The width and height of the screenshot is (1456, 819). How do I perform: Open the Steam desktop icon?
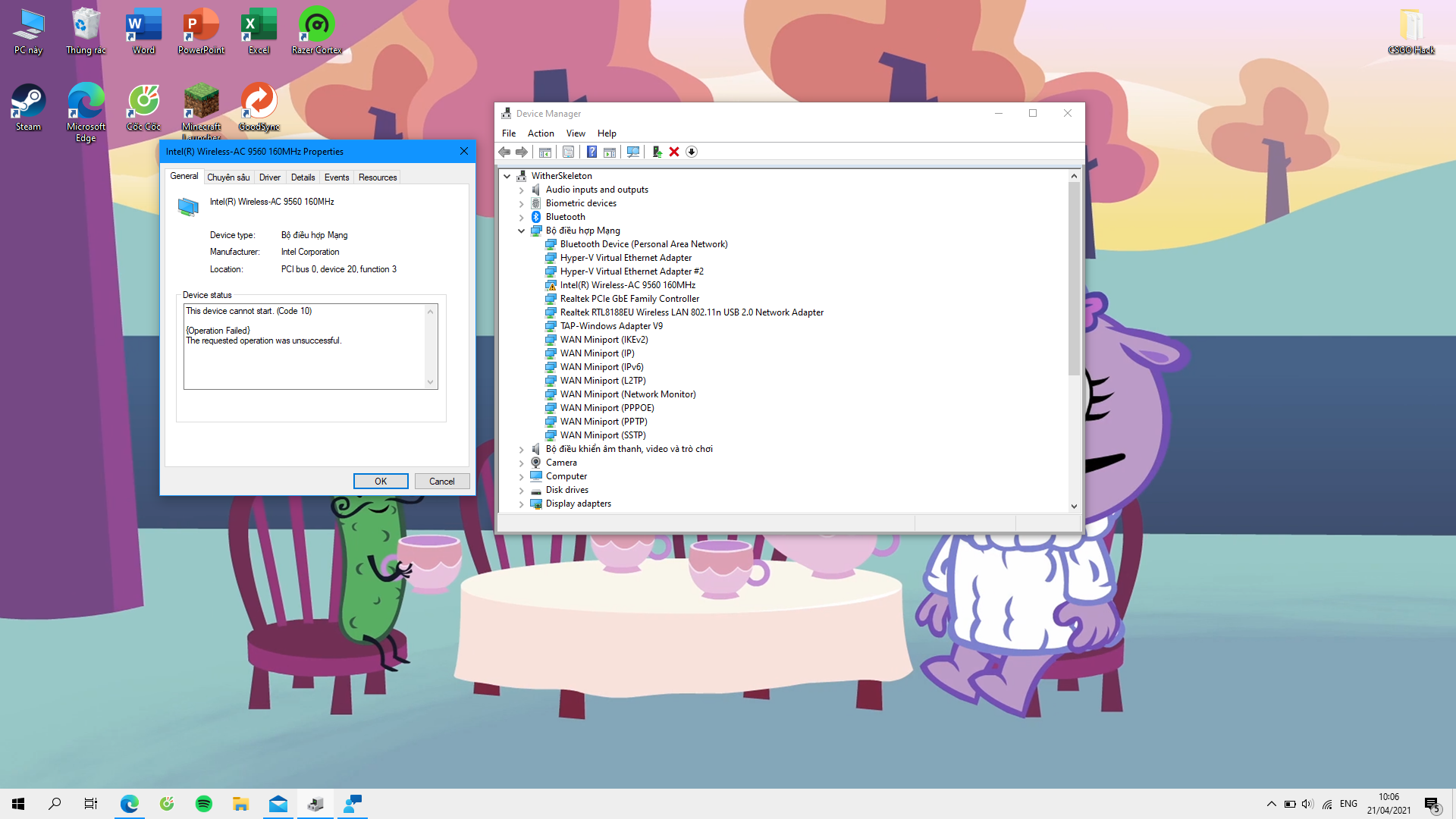tap(29, 108)
